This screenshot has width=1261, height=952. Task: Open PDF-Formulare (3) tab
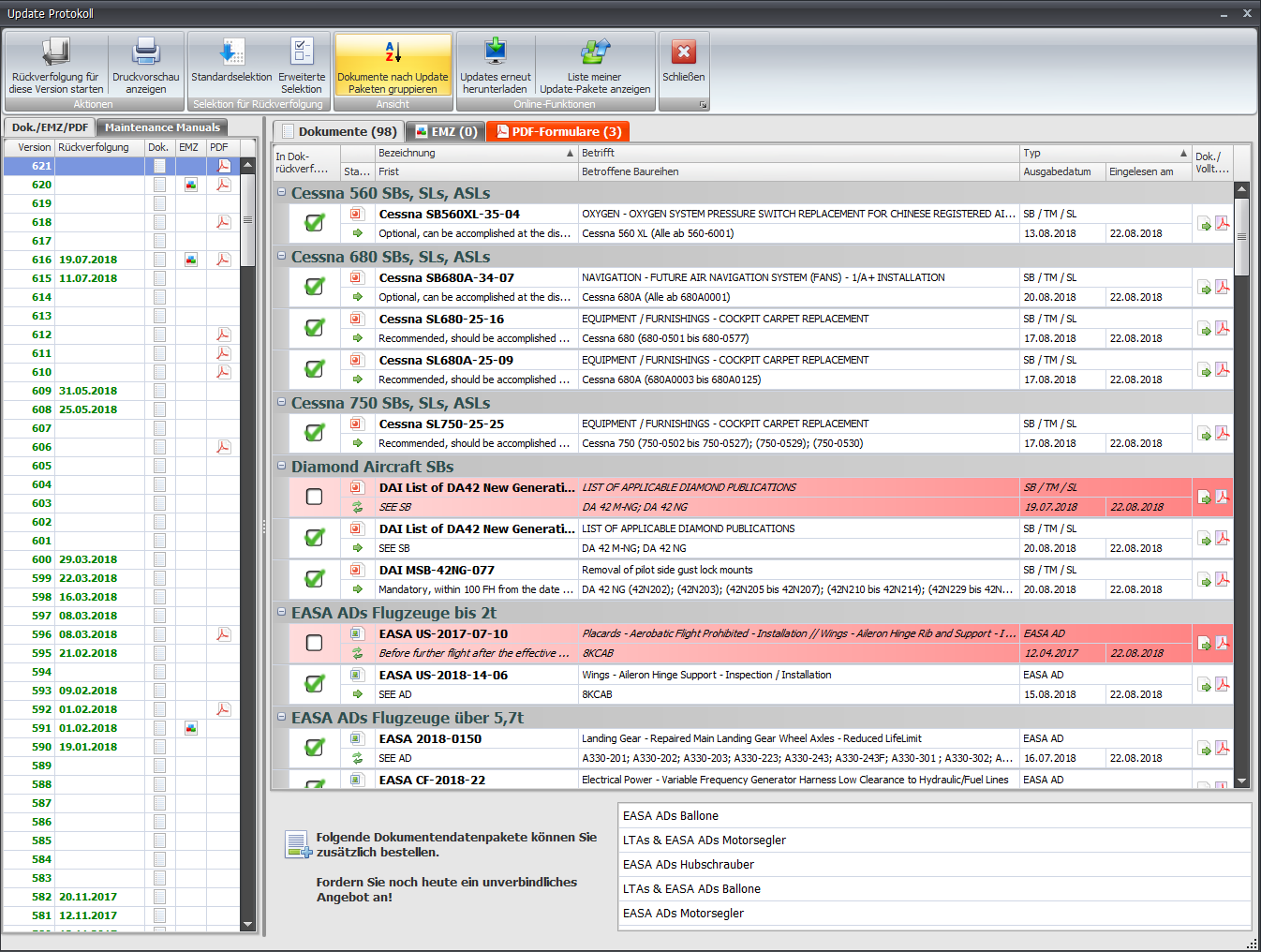click(x=558, y=131)
